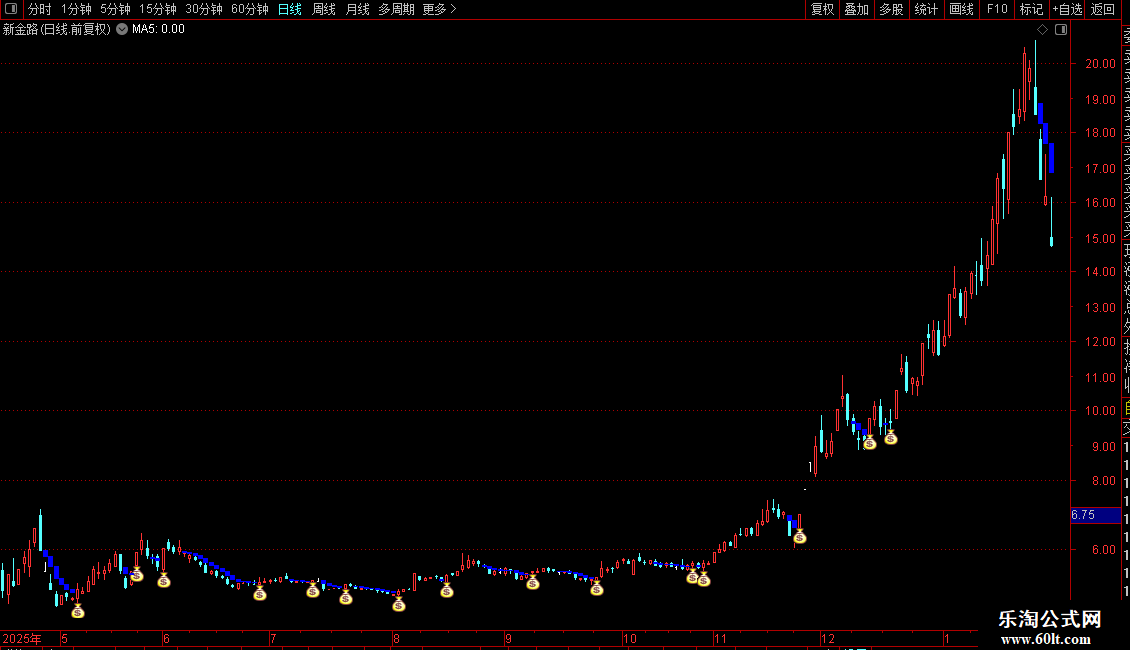Click the 6.75 current price tag

point(1095,515)
